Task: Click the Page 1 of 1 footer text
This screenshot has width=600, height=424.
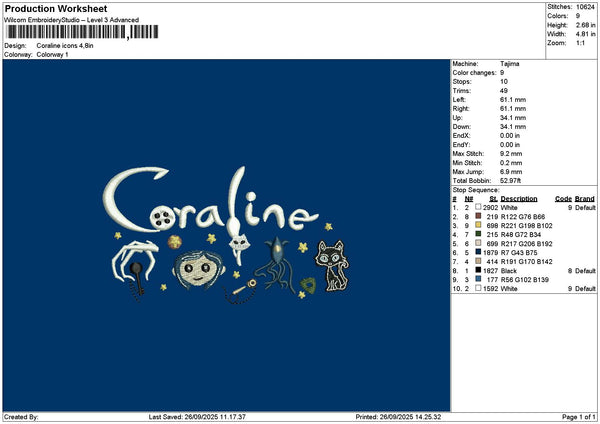Action: 578,417
